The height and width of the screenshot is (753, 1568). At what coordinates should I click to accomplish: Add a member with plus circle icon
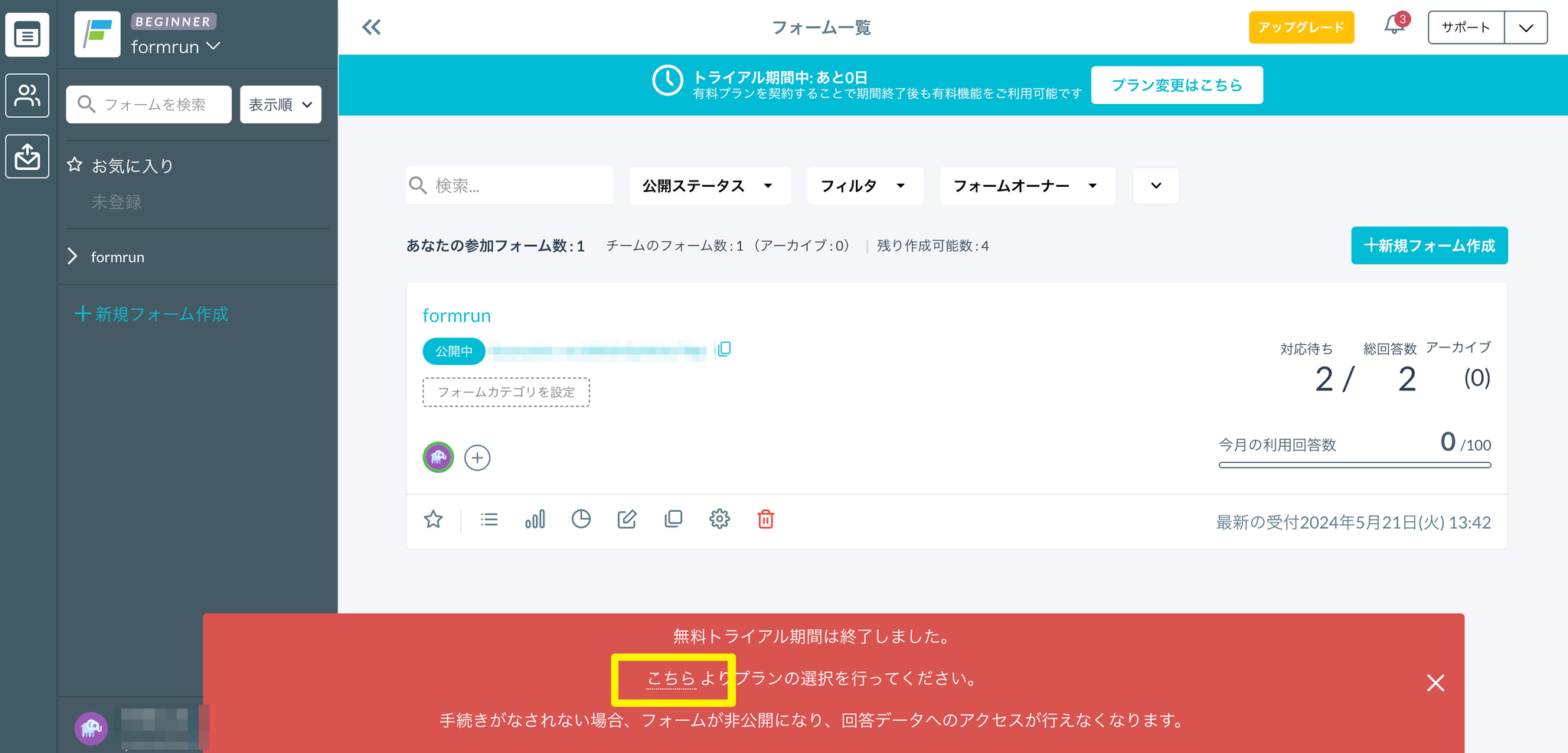tap(477, 458)
